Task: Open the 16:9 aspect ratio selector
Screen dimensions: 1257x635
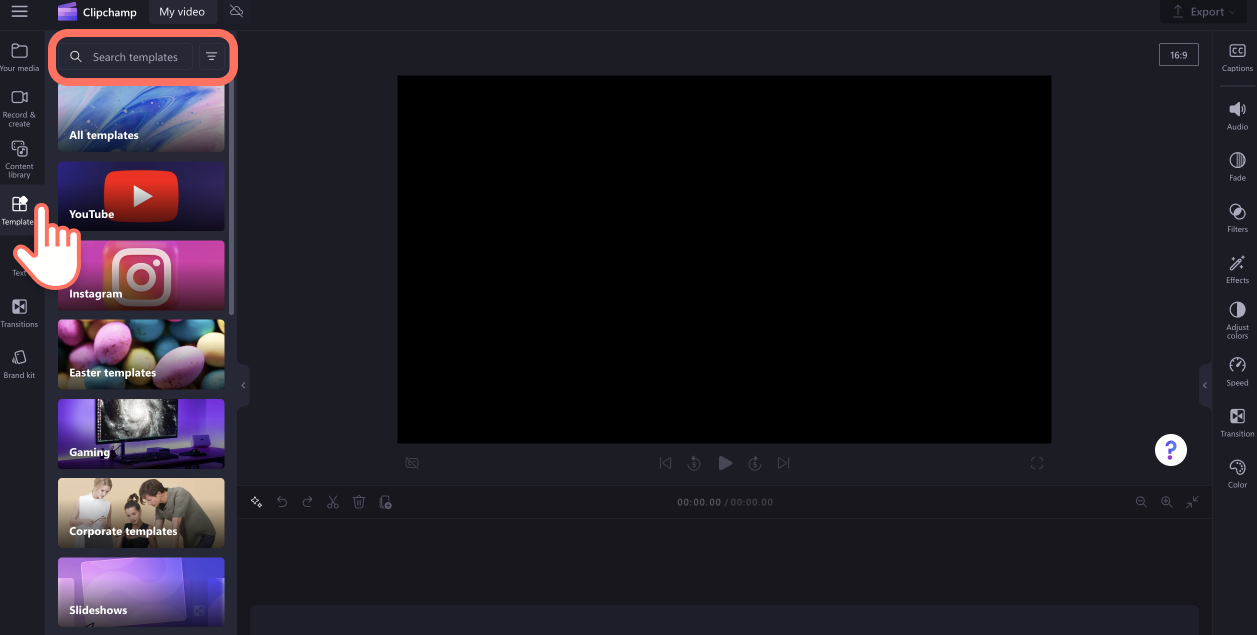Action: click(1179, 55)
